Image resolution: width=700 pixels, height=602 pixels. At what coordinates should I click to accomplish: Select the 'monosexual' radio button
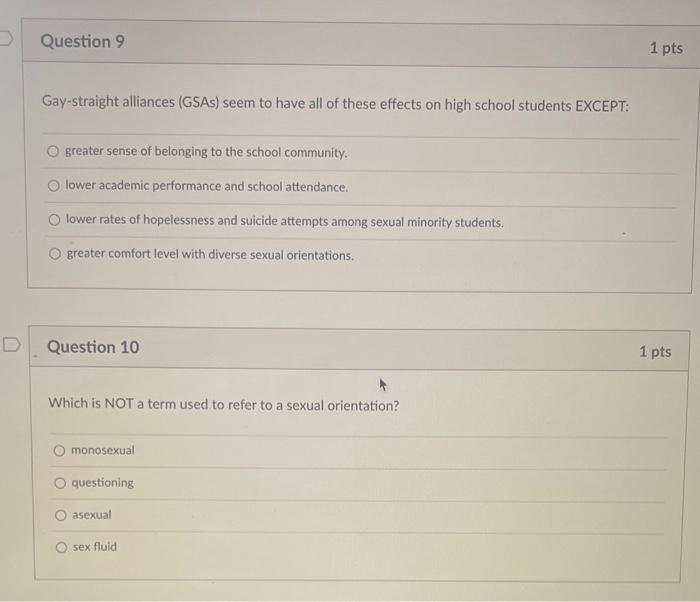[59, 451]
